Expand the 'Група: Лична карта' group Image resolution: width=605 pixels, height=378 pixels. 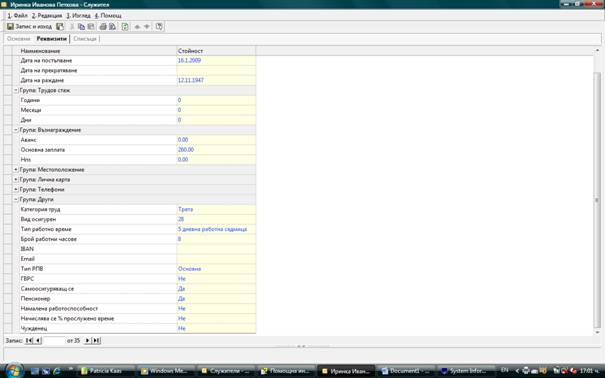pos(16,180)
